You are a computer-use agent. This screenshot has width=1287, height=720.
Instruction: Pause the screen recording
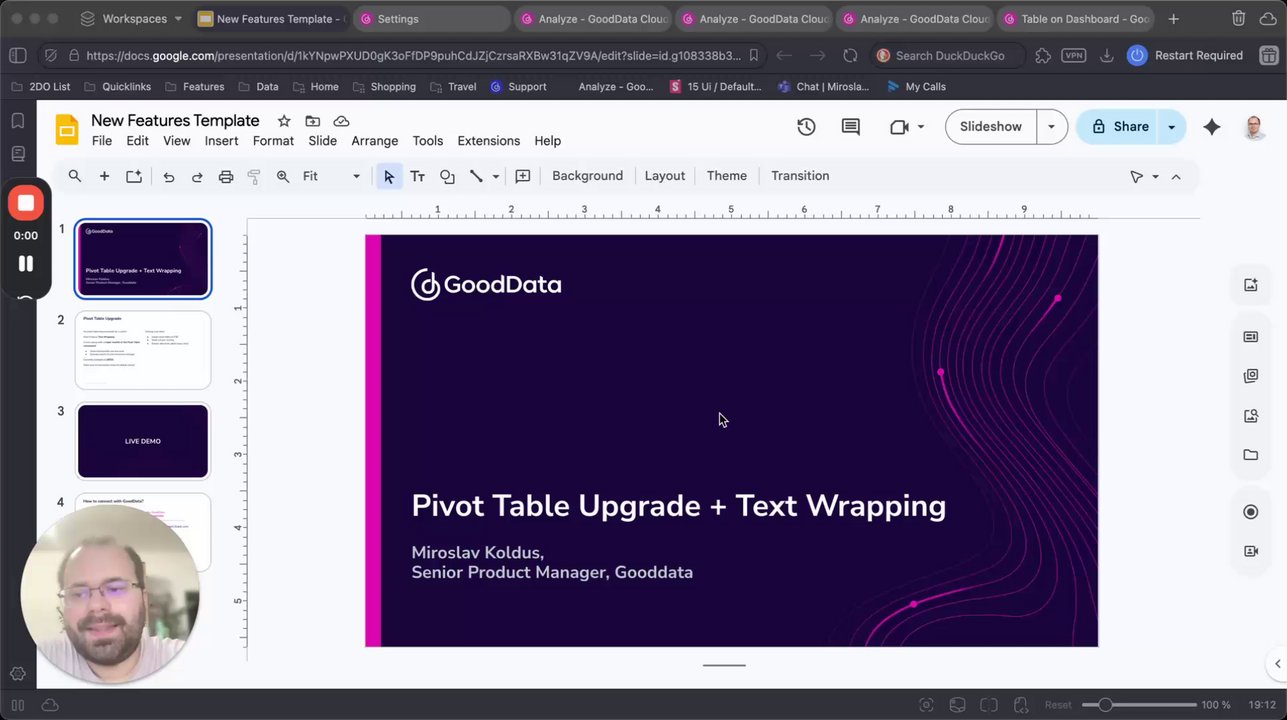(26, 264)
